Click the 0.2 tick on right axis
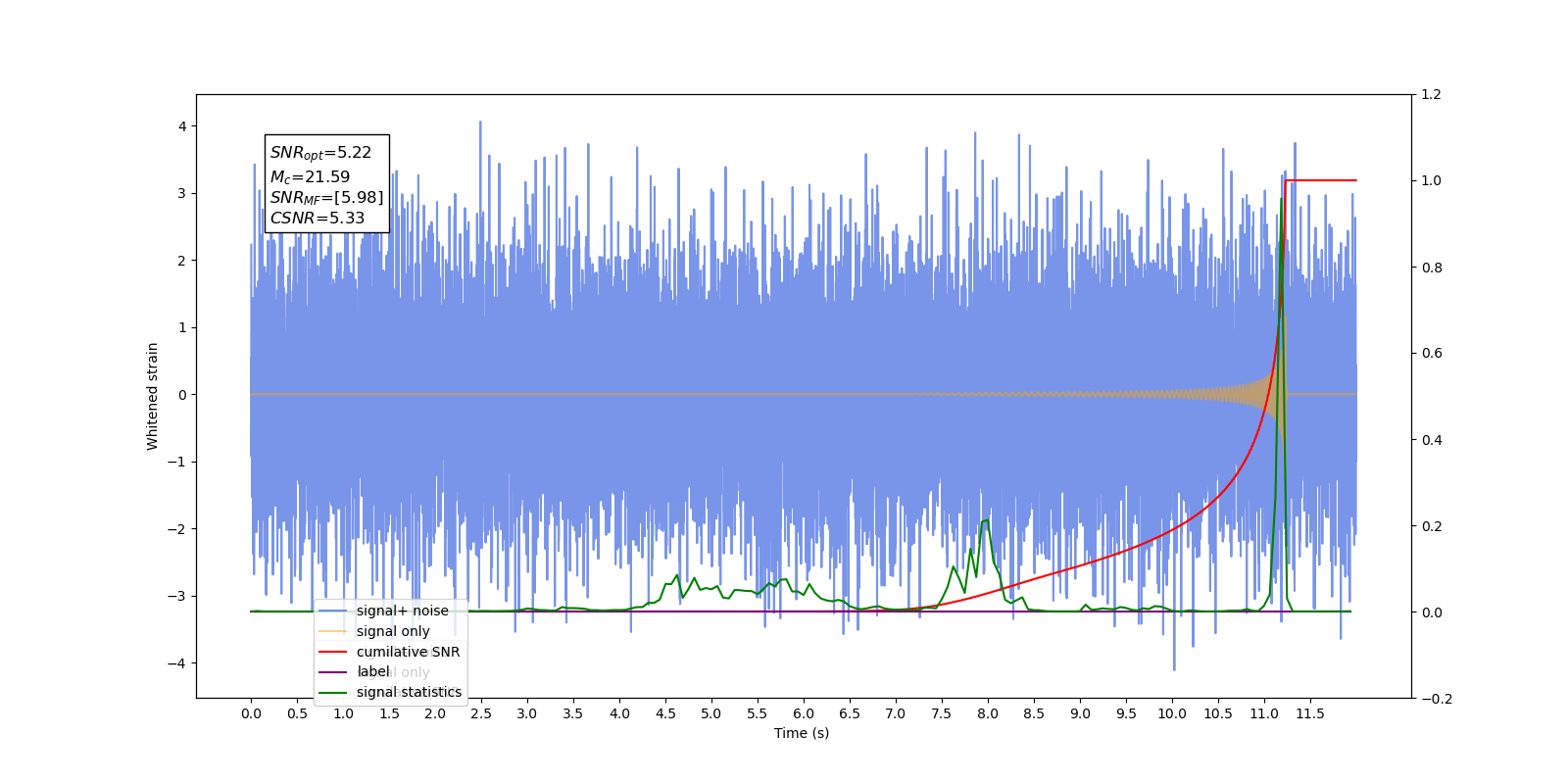The image size is (1568, 784). tap(1432, 526)
